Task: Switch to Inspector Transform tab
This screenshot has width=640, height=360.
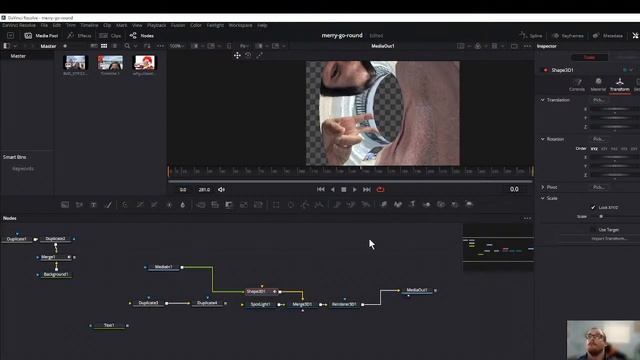Action: pos(620,85)
